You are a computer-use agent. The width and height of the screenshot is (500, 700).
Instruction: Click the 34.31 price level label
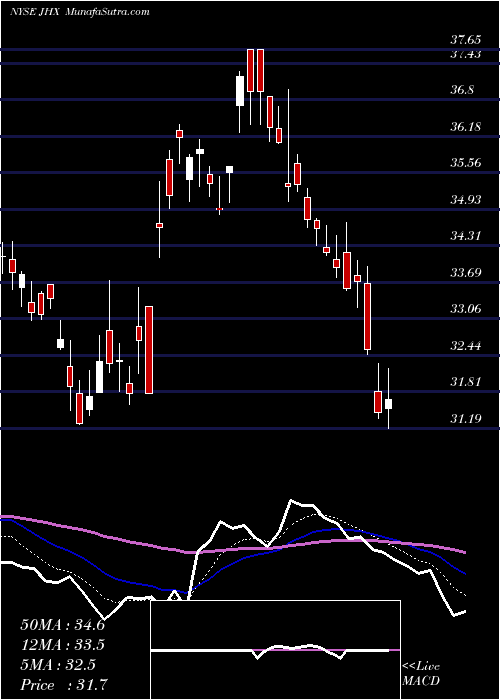point(466,235)
